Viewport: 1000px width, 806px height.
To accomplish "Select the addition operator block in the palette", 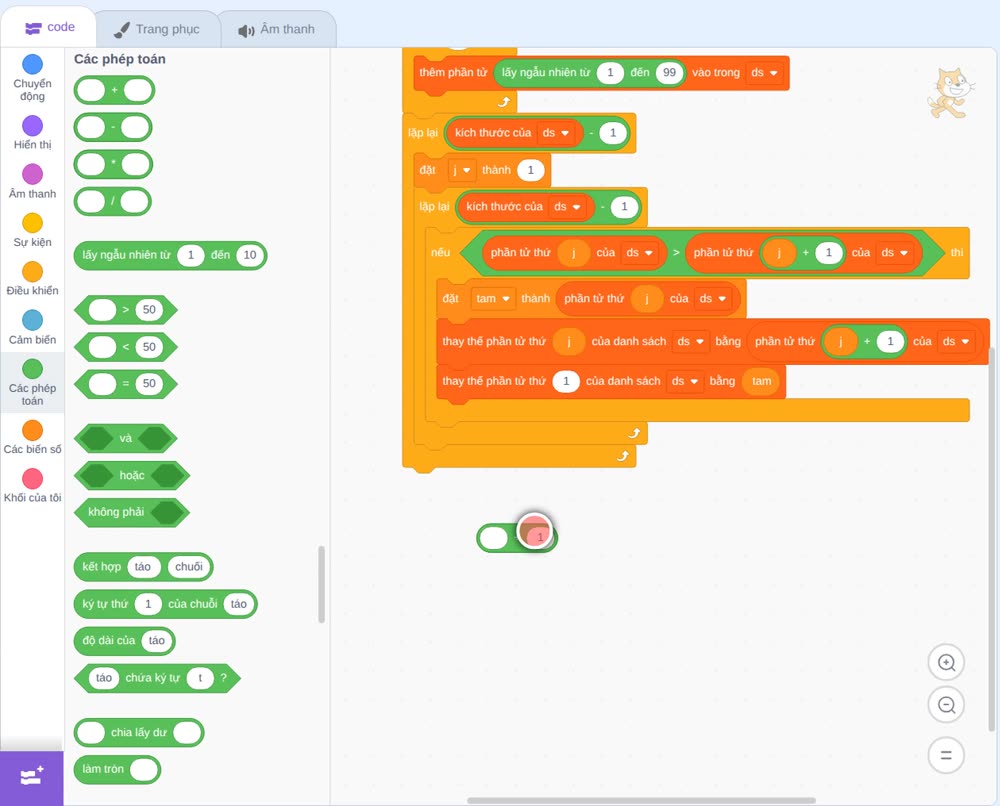I will (x=114, y=91).
